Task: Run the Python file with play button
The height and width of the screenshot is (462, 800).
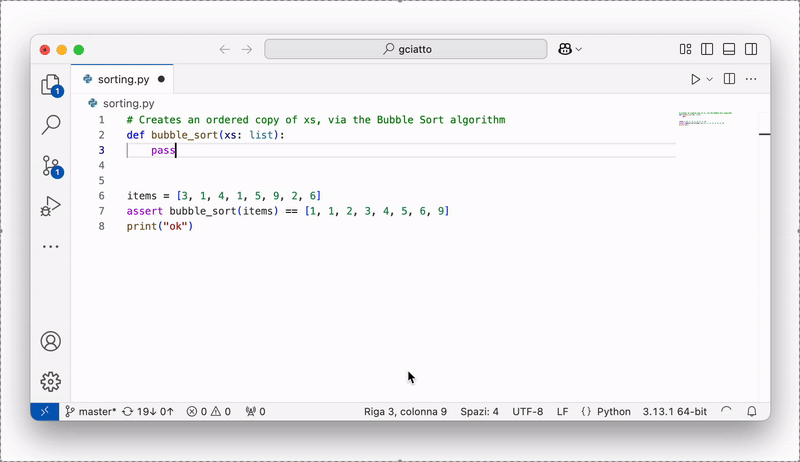Action: pos(696,79)
